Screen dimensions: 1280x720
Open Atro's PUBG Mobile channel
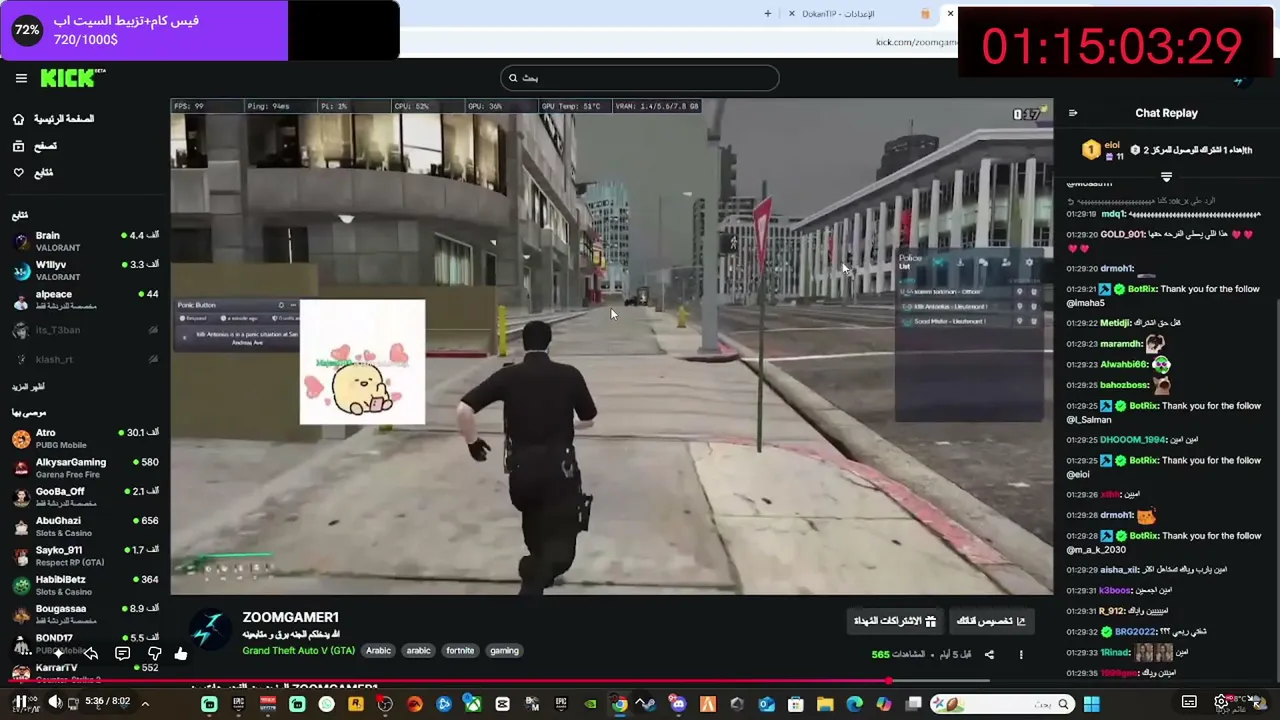85,438
